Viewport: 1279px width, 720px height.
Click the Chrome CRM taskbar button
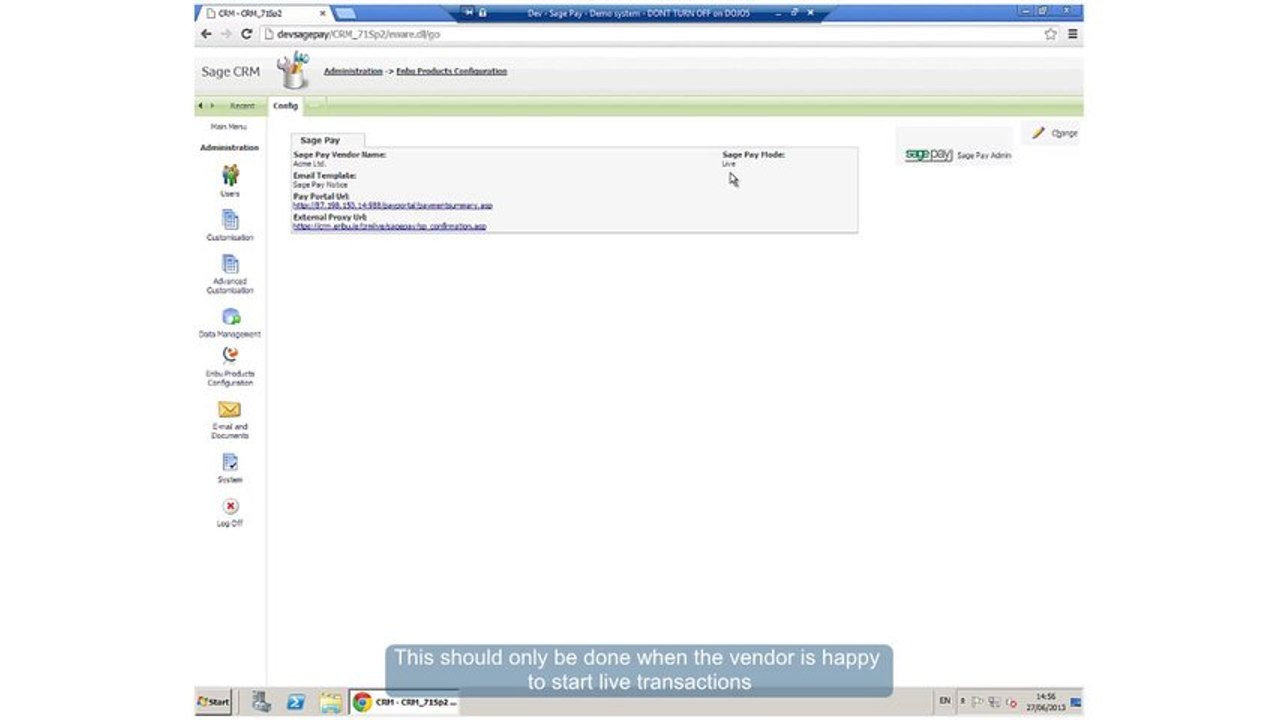coord(404,702)
